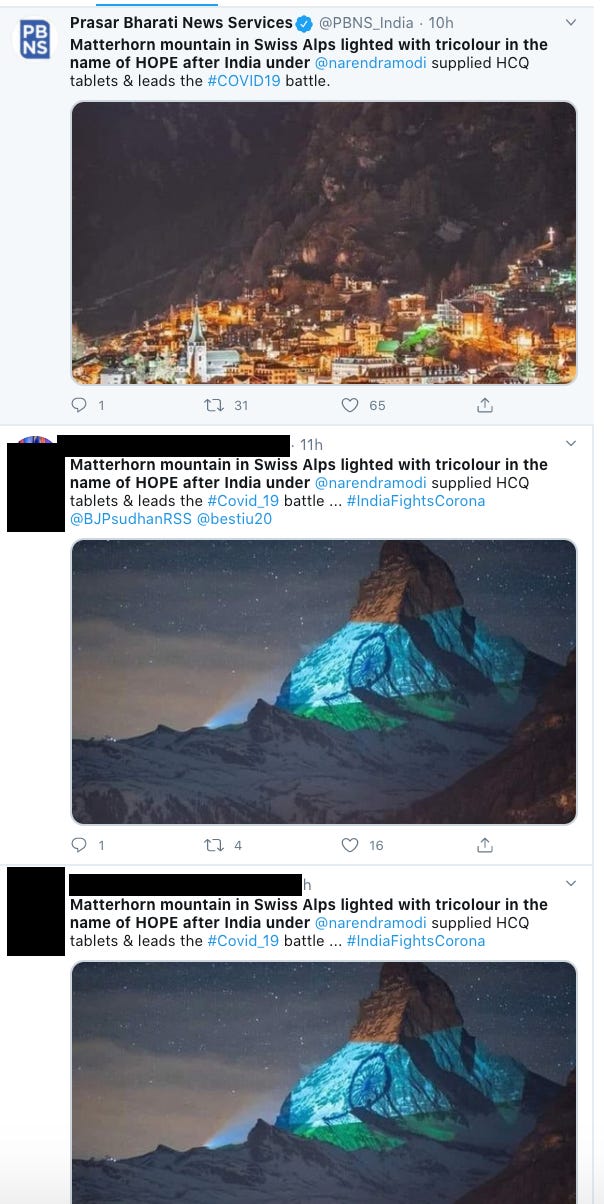Retweet the second tweet with 4 retweets

click(212, 845)
